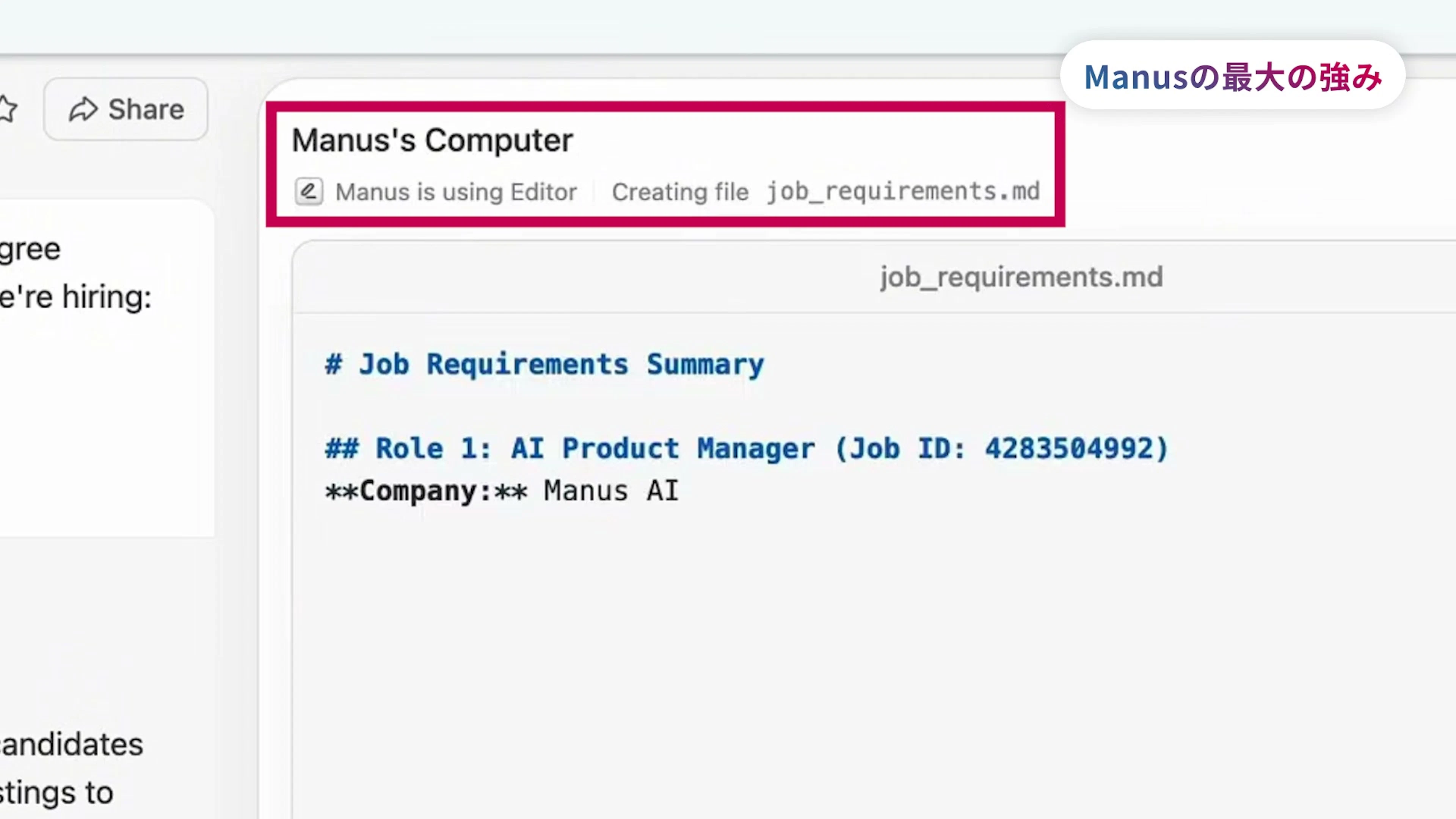The width and height of the screenshot is (1456, 819).
Task: Click the 'Manusの最大の強み' caption bubble
Action: (x=1232, y=76)
